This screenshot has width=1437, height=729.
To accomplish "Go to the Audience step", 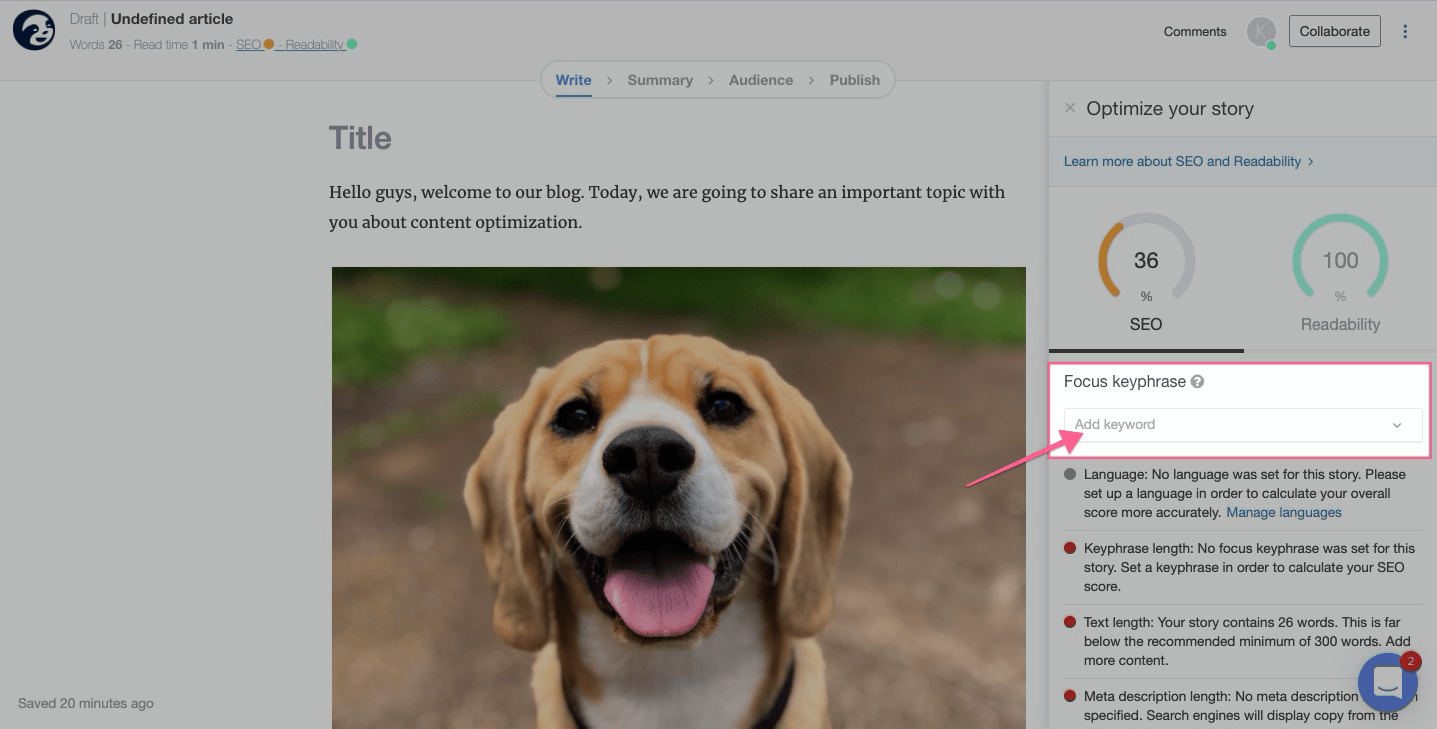I will [761, 80].
